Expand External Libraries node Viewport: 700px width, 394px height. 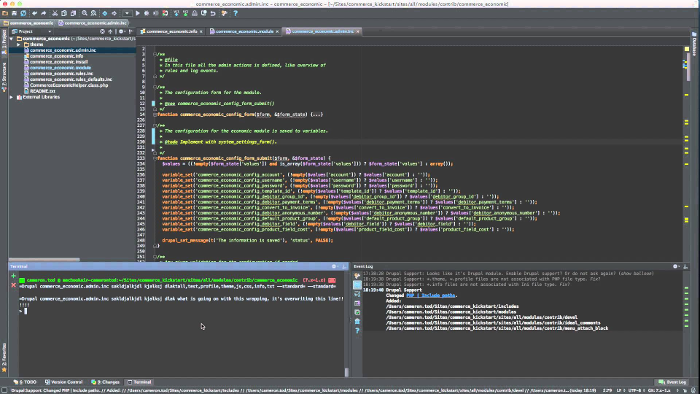coord(12,97)
